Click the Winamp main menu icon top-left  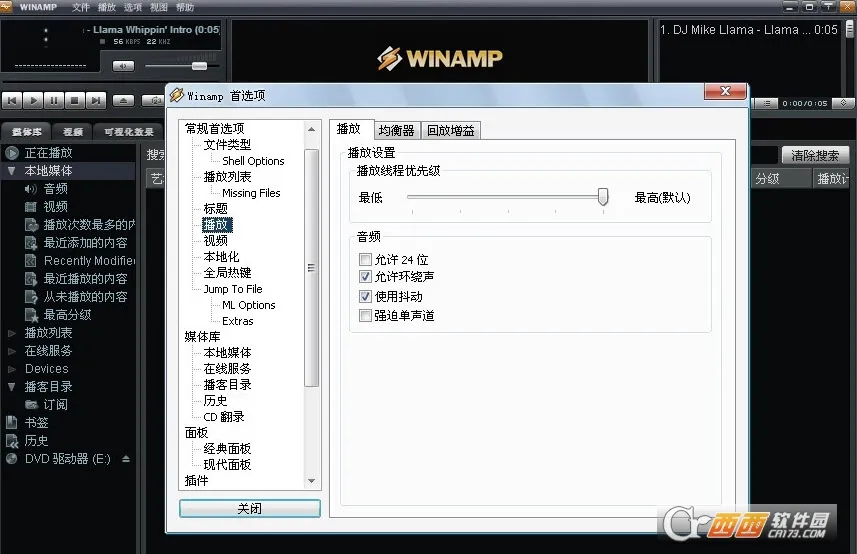[5, 7]
